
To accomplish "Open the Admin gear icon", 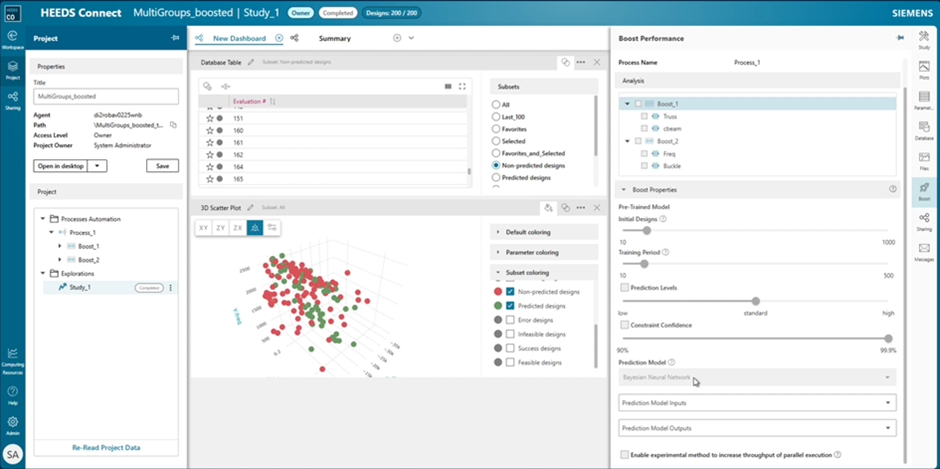I will click(13, 425).
